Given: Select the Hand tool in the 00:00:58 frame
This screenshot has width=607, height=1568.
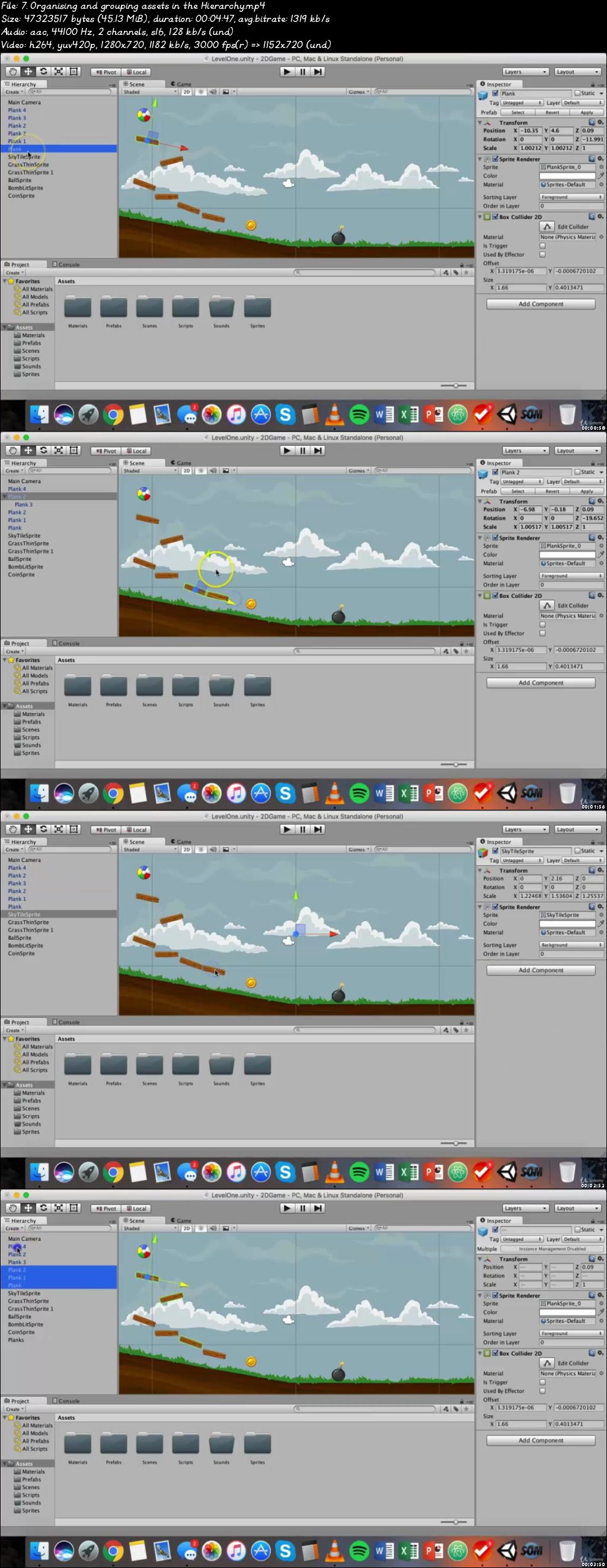Looking at the screenshot, I should point(13,72).
